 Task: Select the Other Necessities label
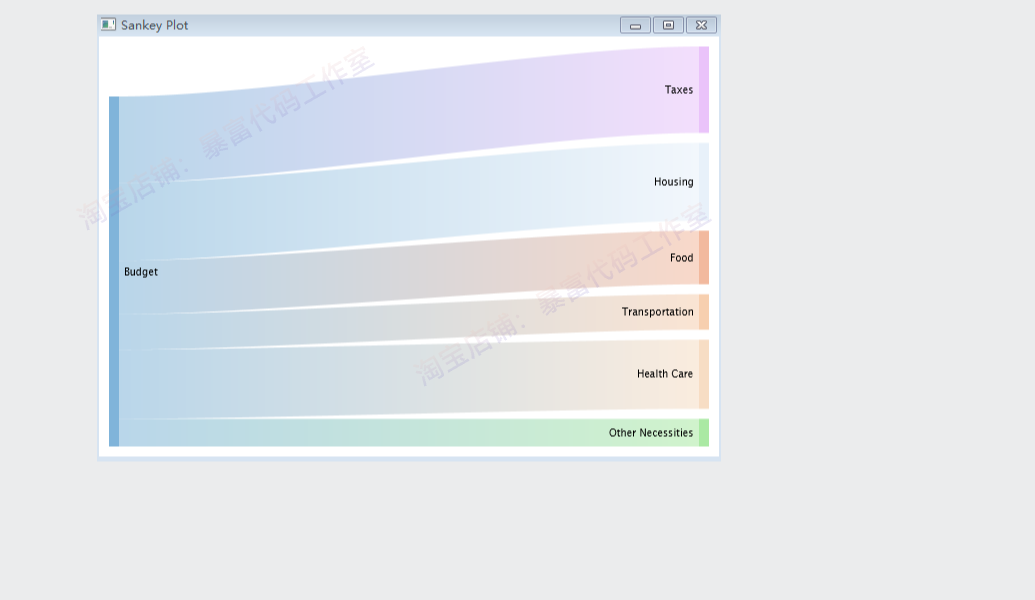pos(651,433)
